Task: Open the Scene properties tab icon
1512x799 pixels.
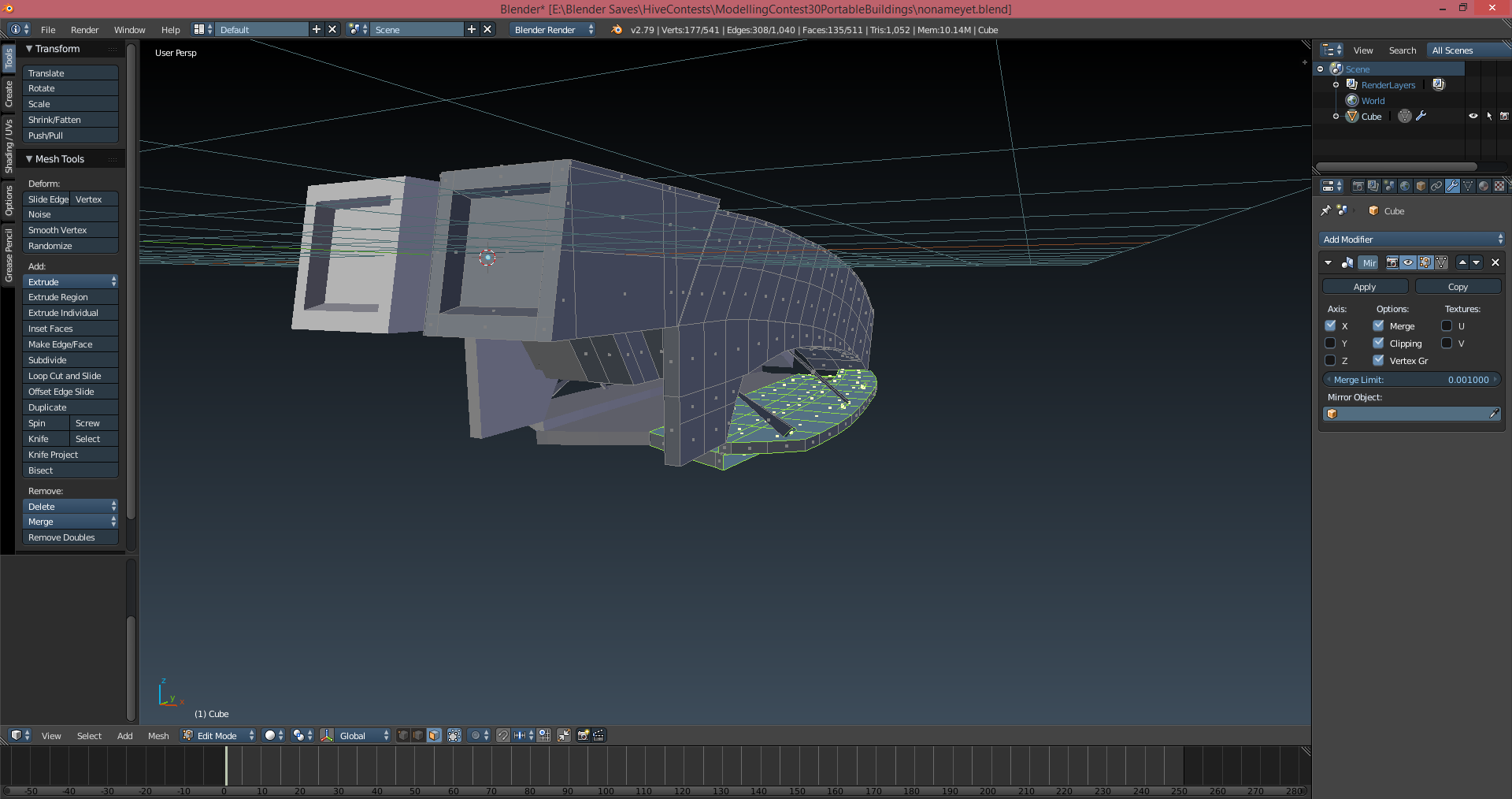Action: pyautogui.click(x=1389, y=186)
